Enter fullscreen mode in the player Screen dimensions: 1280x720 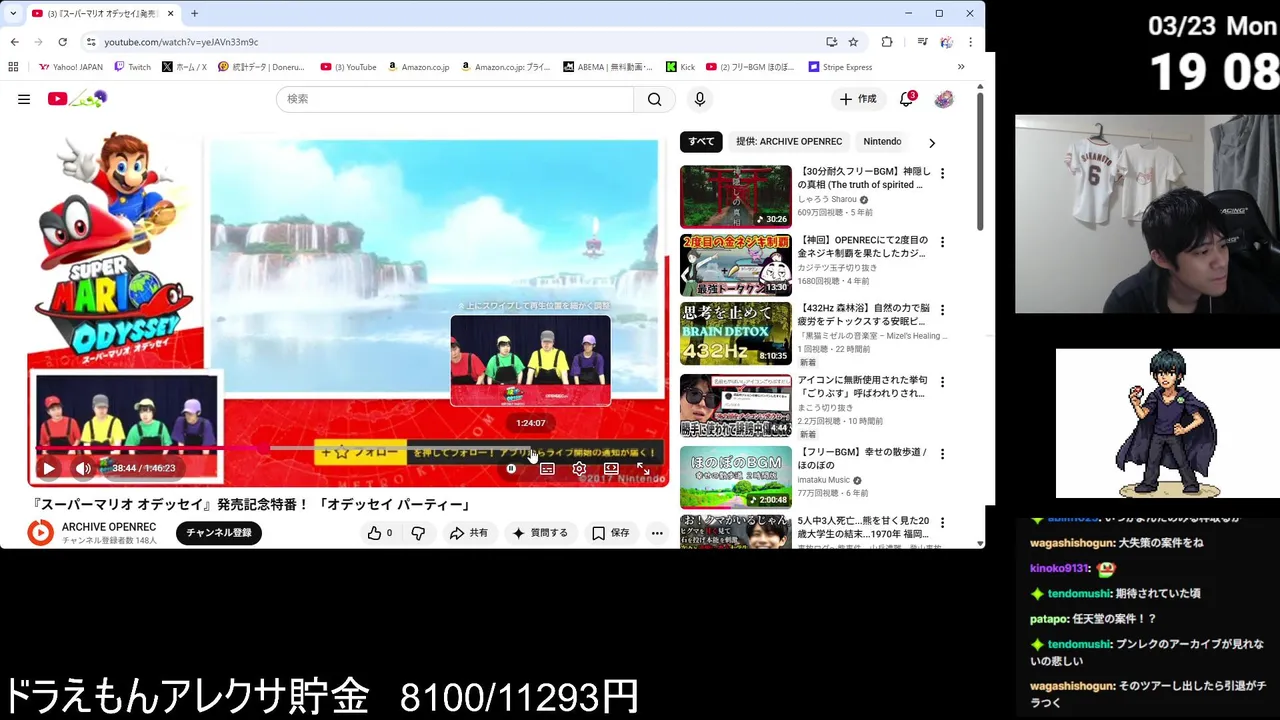(x=643, y=468)
